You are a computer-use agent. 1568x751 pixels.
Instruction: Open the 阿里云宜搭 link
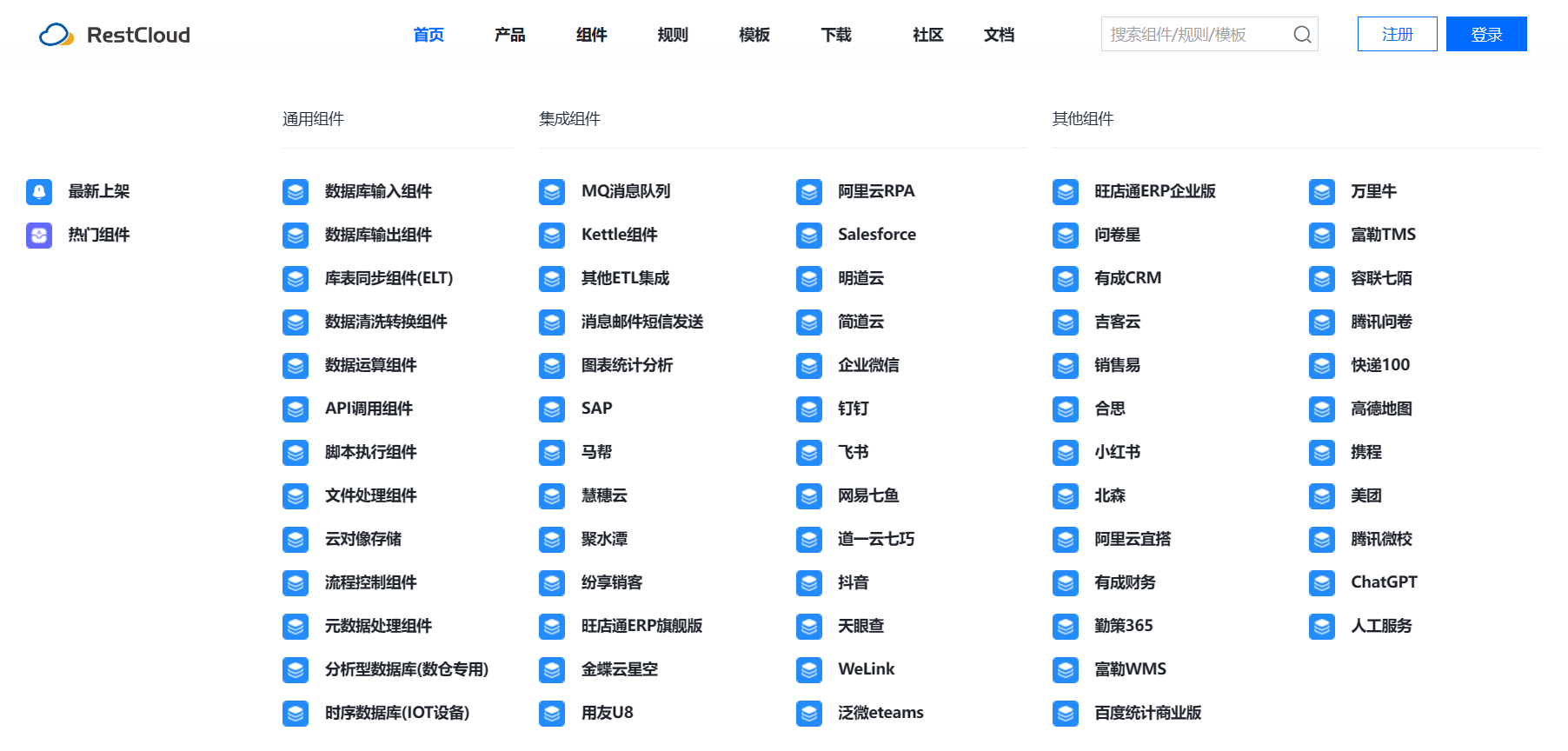tap(1133, 539)
